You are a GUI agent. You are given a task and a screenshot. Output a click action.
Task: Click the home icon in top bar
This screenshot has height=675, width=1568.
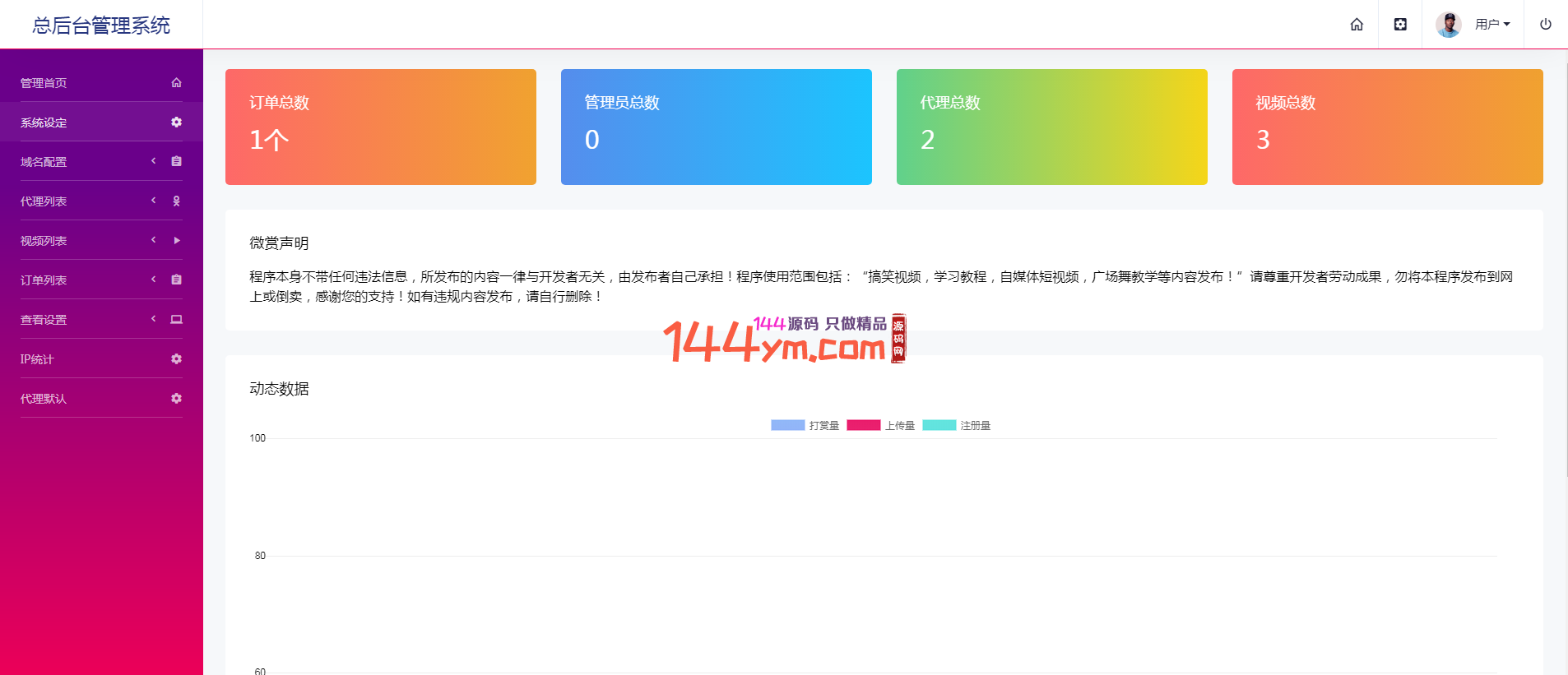click(1357, 25)
